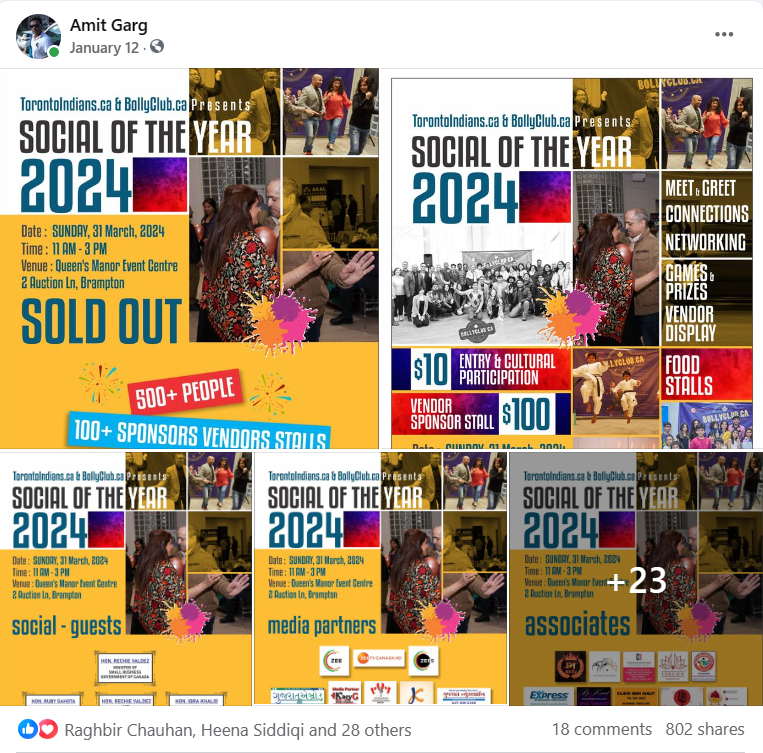View the 802 shares list
Image resolution: width=763 pixels, height=753 pixels.
coord(705,729)
